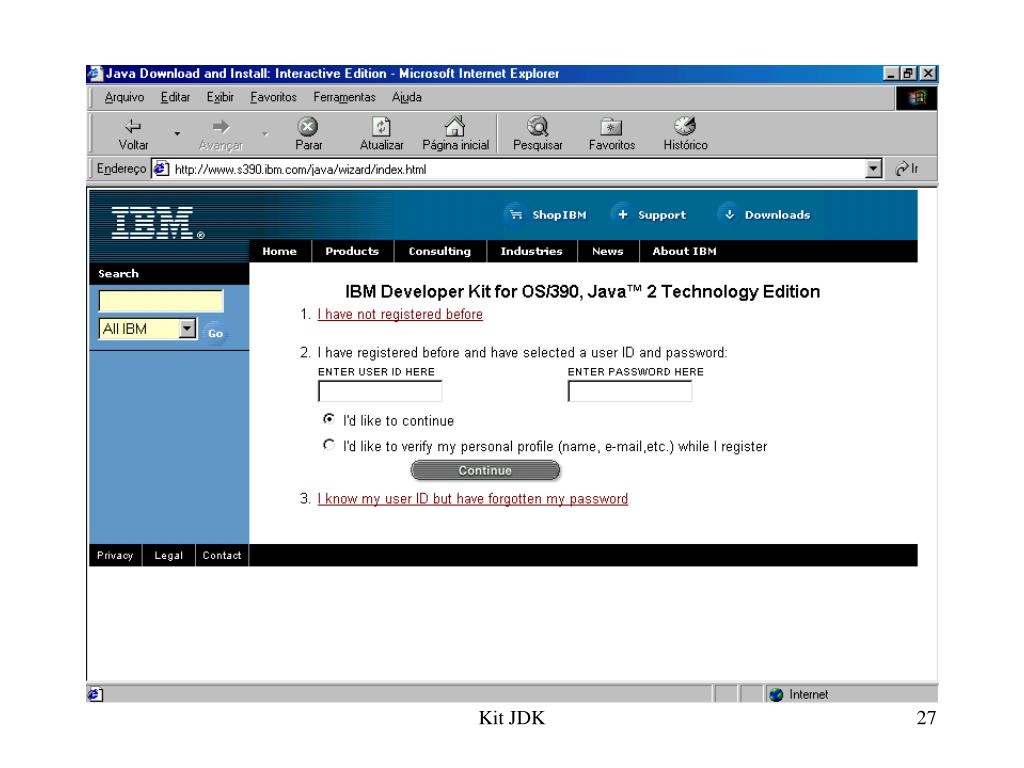
Task: Click the Atualizar refresh icon
Action: (x=381, y=126)
